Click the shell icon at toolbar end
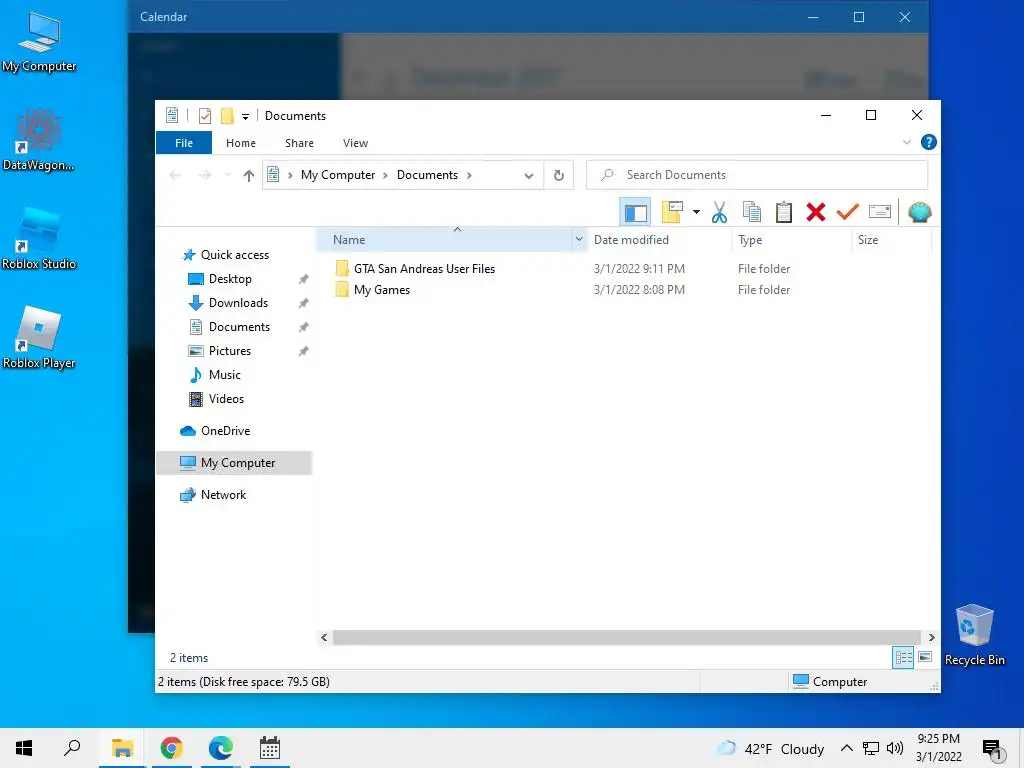This screenshot has height=768, width=1024. tap(920, 212)
